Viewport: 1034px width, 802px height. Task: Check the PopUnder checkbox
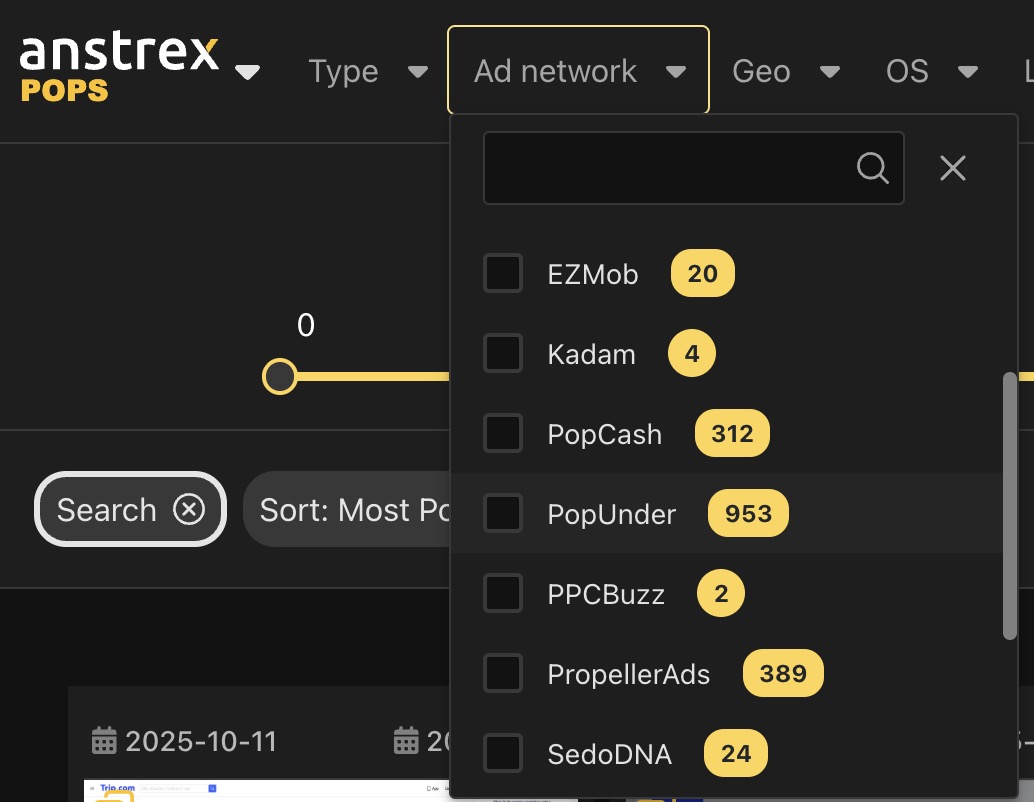(x=503, y=513)
